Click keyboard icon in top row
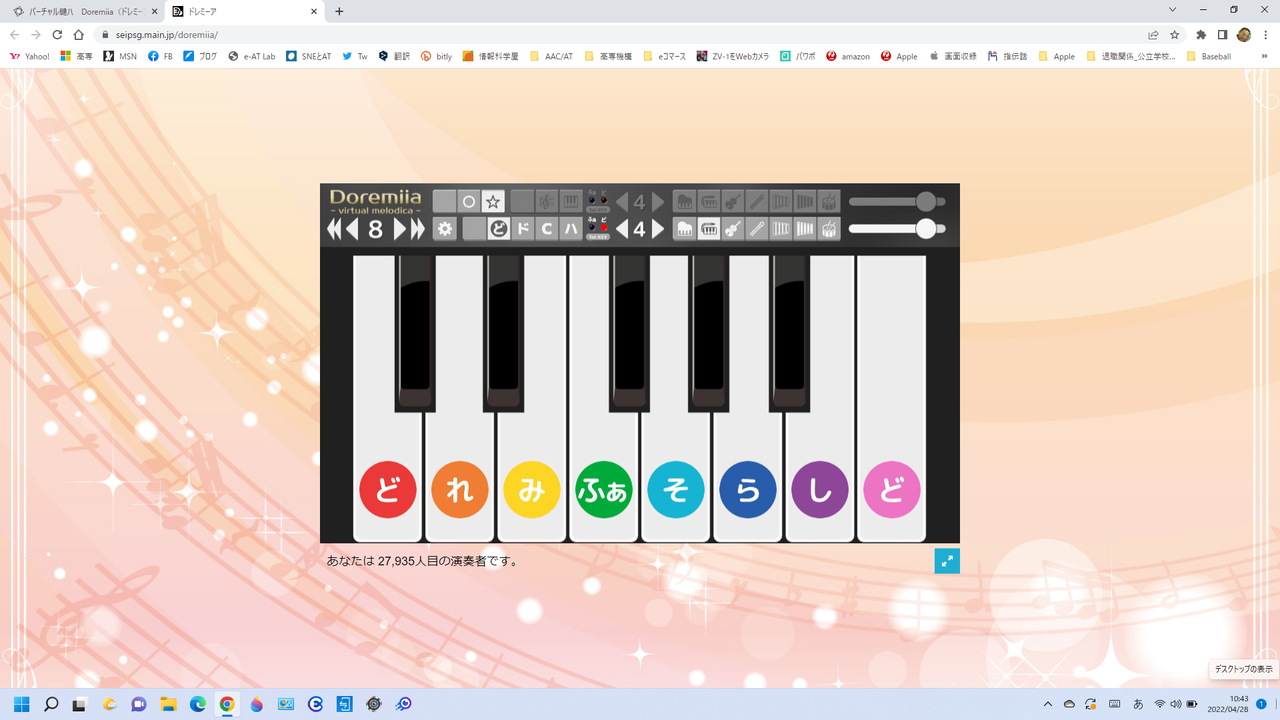The image size is (1280, 720). click(x=571, y=202)
